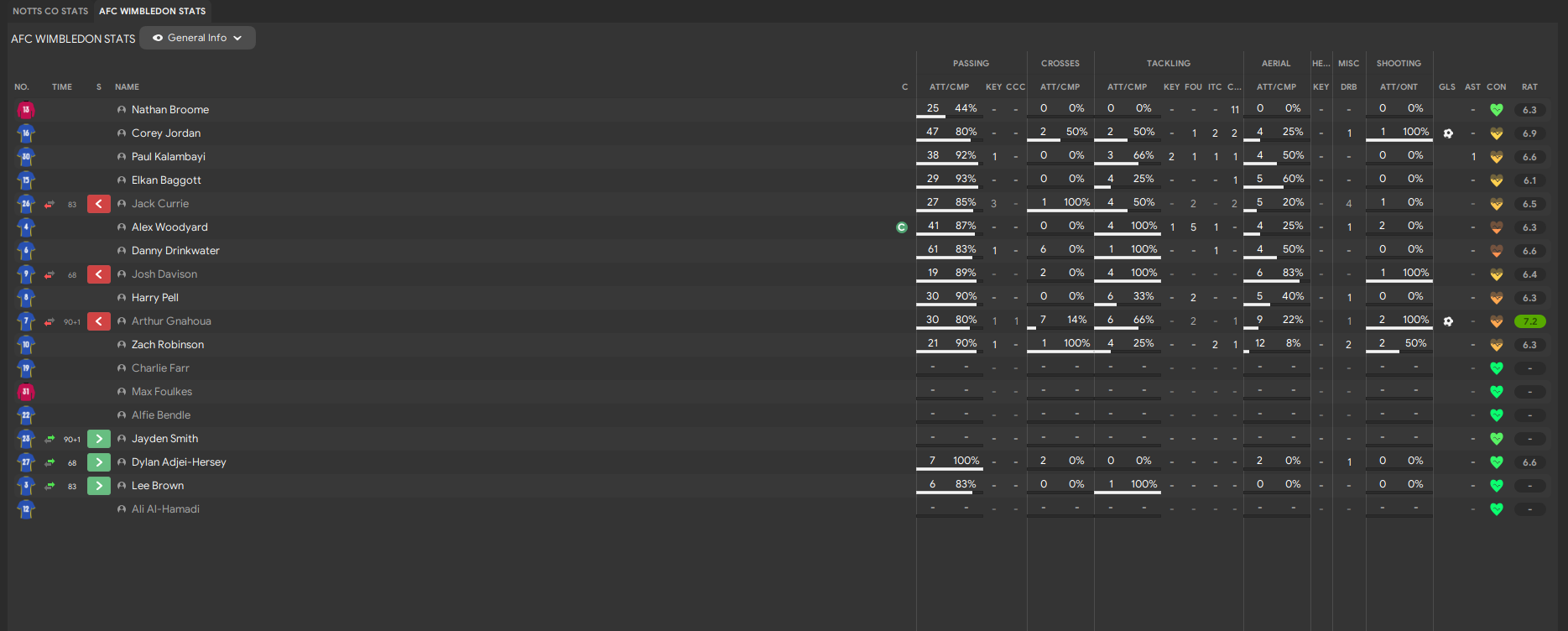Sort by the RAT rating column header
The width and height of the screenshot is (1568, 631).
[x=1530, y=87]
